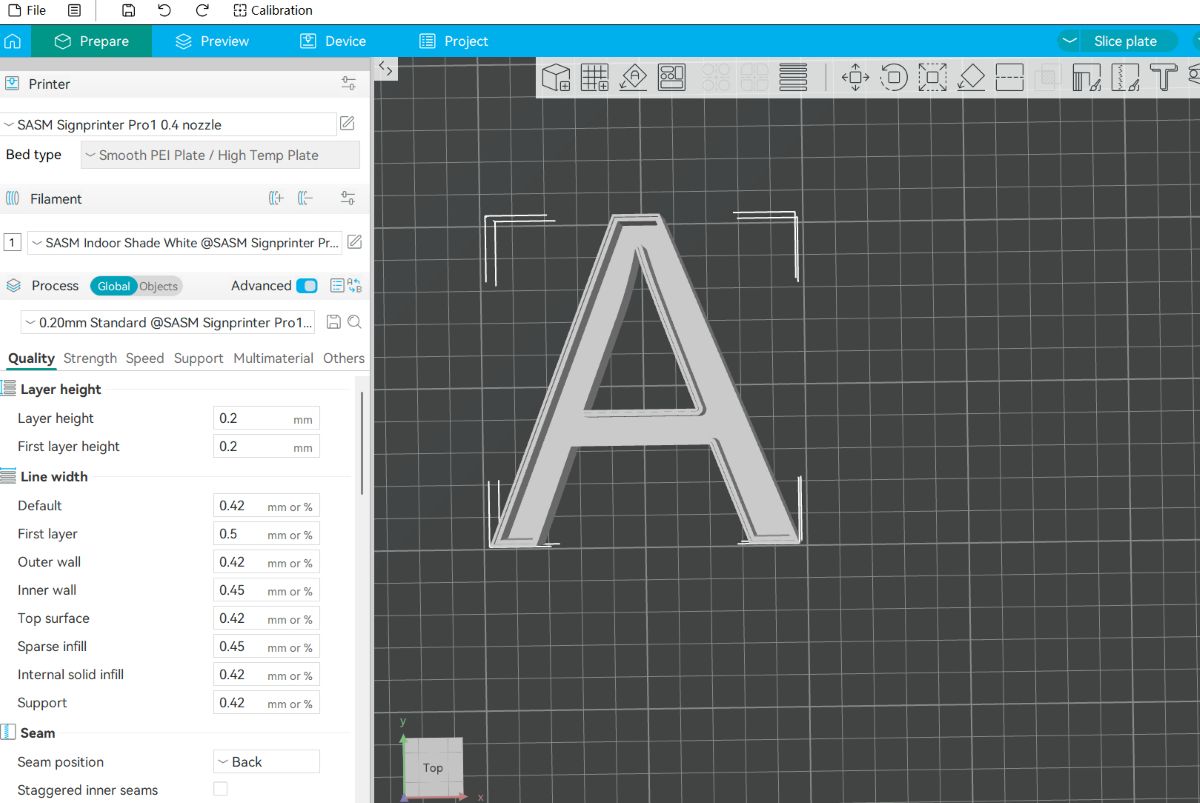Viewport: 1200px width, 803px height.
Task: Expand the Seam position dropdown
Action: point(266,762)
